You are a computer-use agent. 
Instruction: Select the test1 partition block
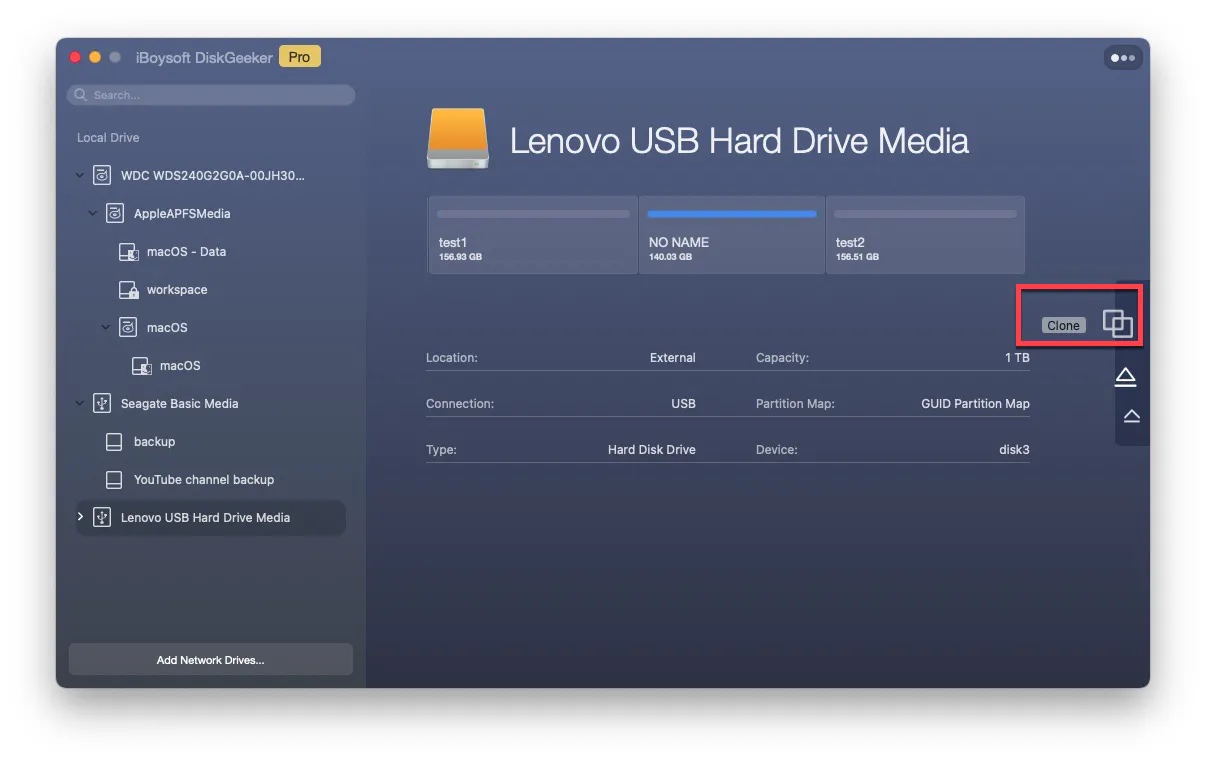point(532,236)
